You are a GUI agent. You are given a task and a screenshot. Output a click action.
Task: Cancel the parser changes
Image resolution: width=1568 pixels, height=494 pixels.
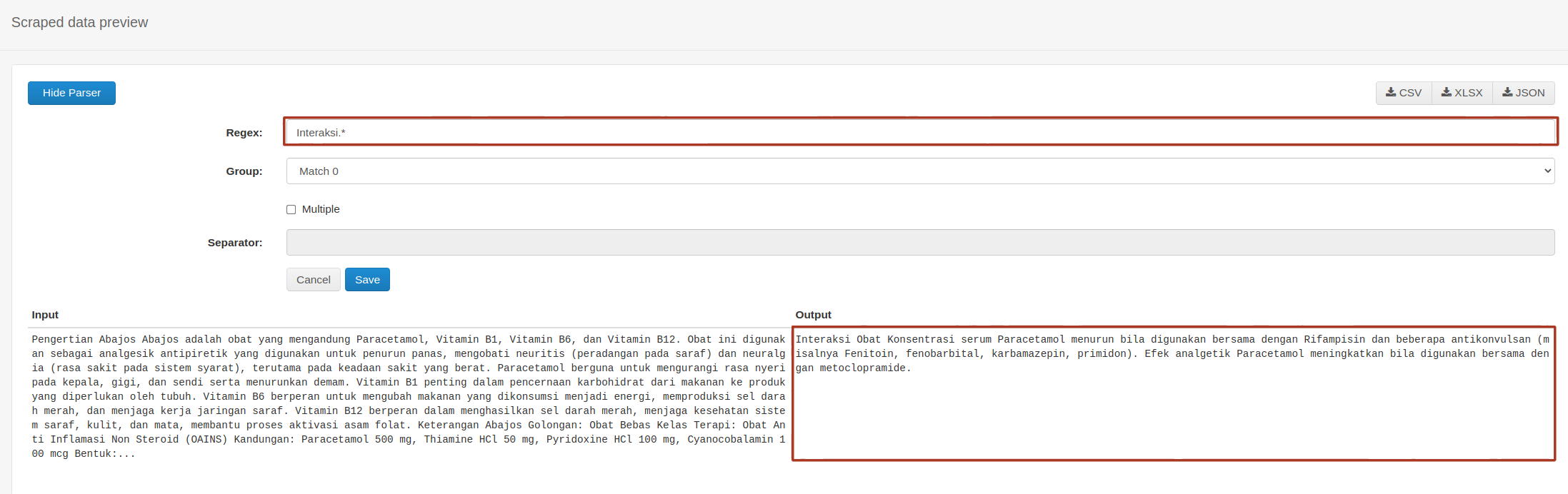[x=313, y=280]
